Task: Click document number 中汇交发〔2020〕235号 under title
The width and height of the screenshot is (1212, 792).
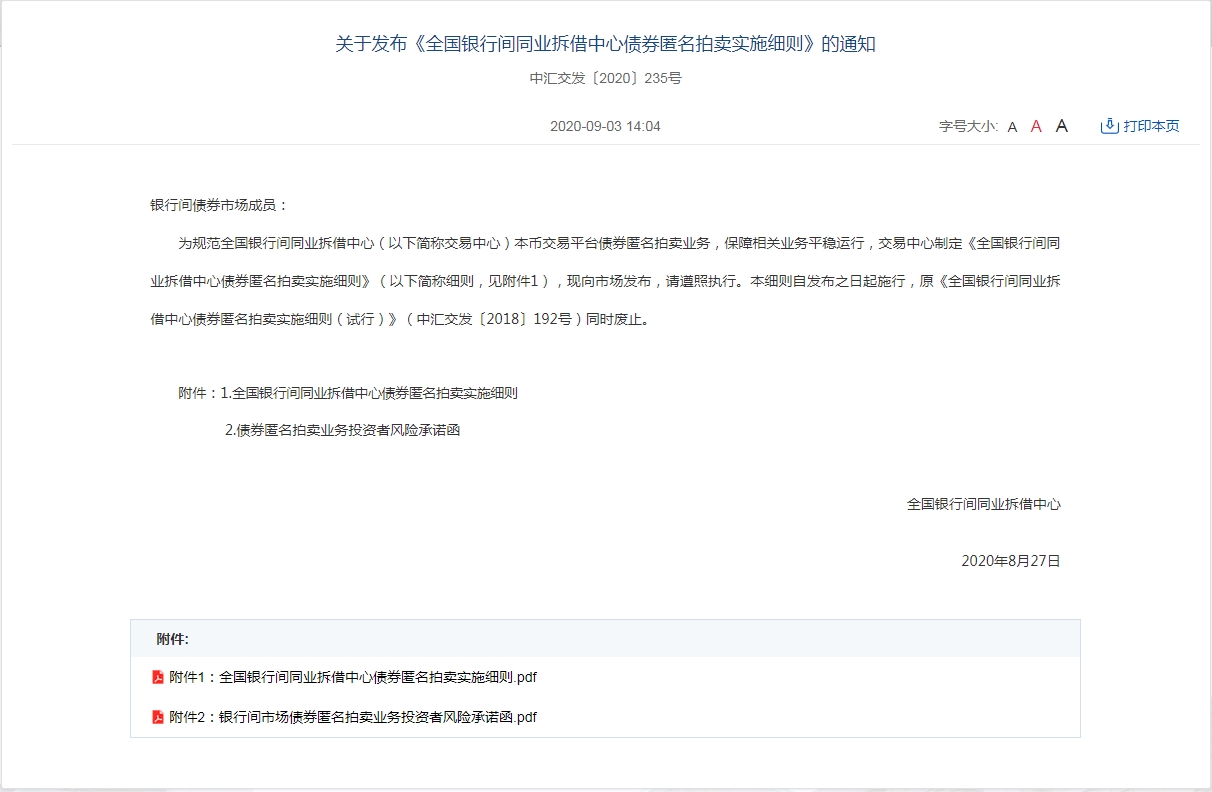Action: 605,78
